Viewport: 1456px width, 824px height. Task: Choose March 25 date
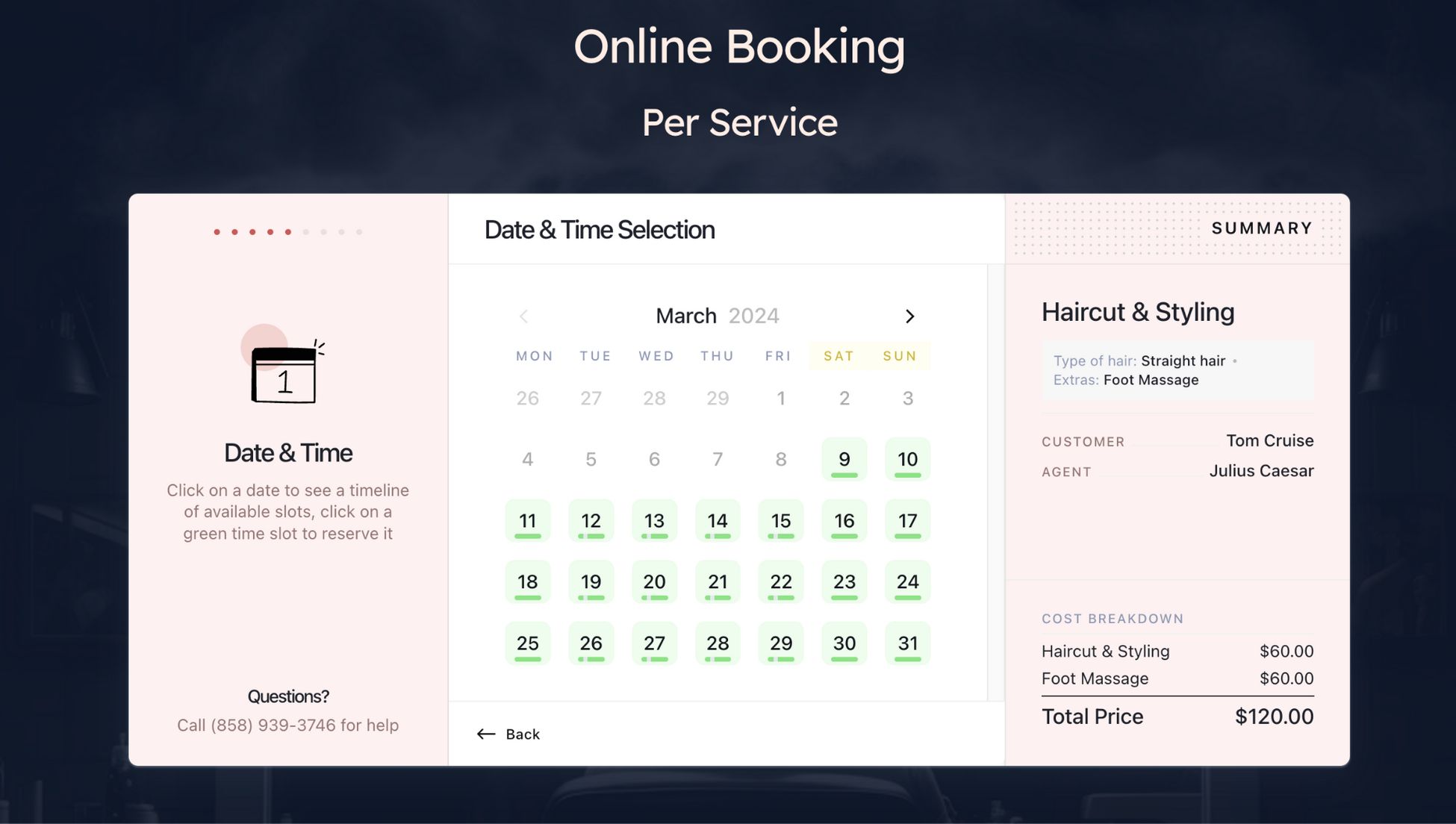pyautogui.click(x=528, y=643)
